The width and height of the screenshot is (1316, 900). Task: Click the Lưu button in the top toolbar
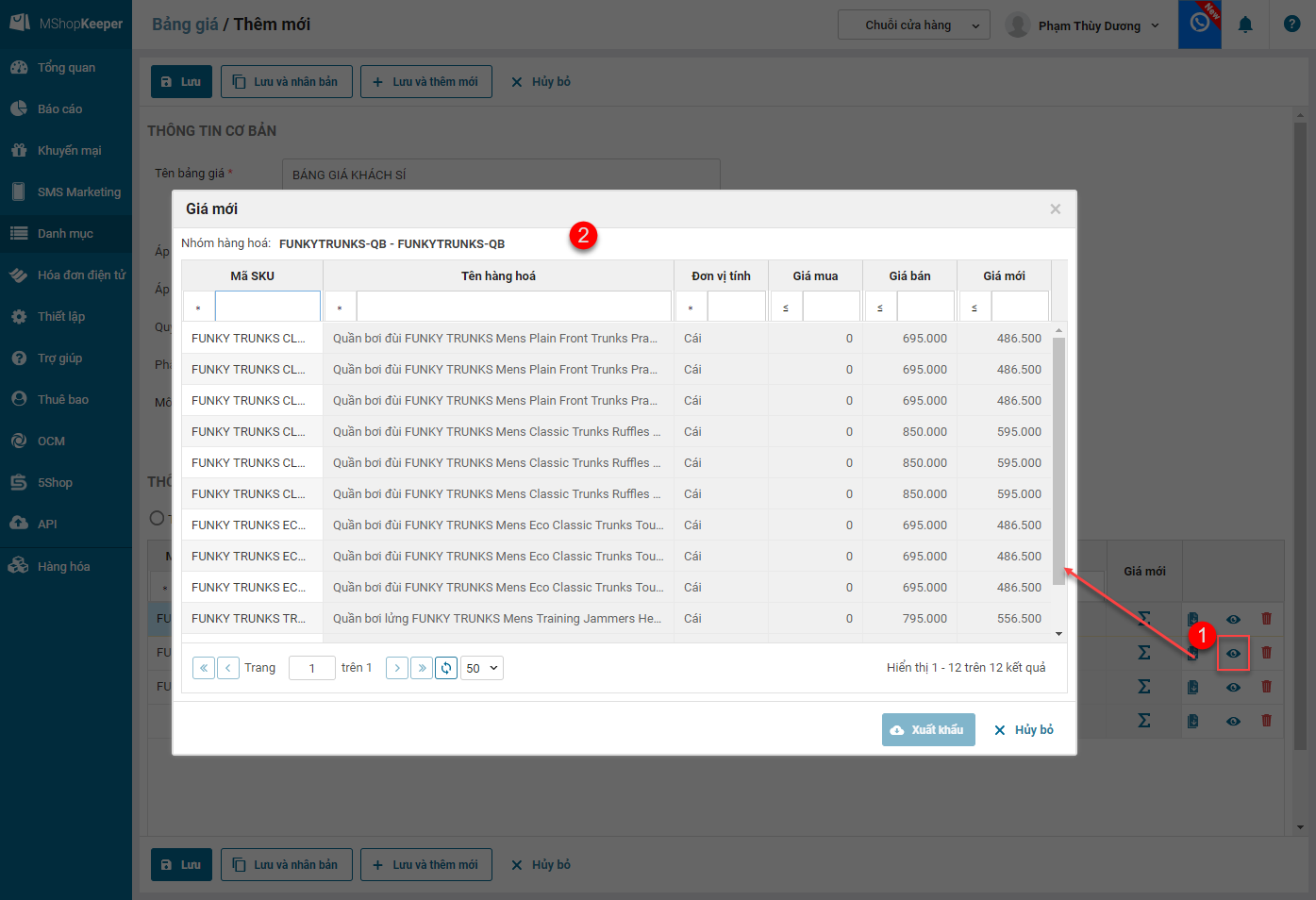(181, 82)
